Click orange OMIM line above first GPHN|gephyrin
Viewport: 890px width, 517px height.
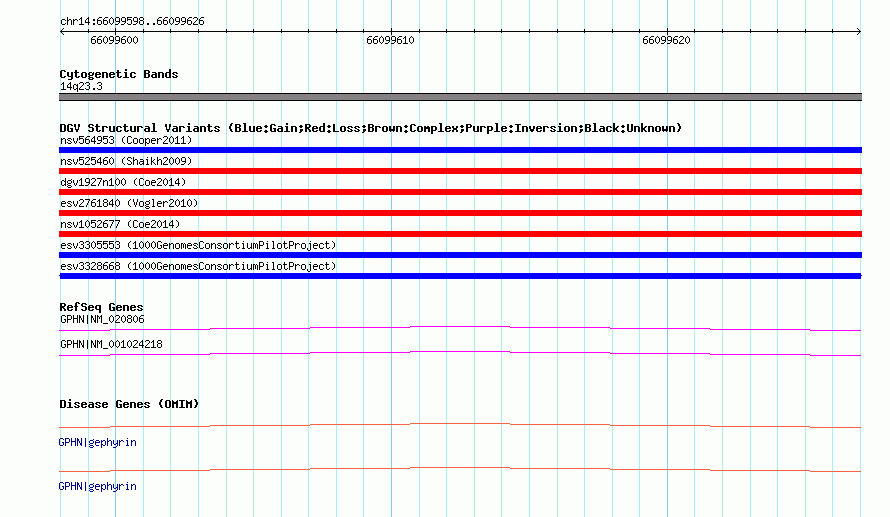tap(460, 425)
